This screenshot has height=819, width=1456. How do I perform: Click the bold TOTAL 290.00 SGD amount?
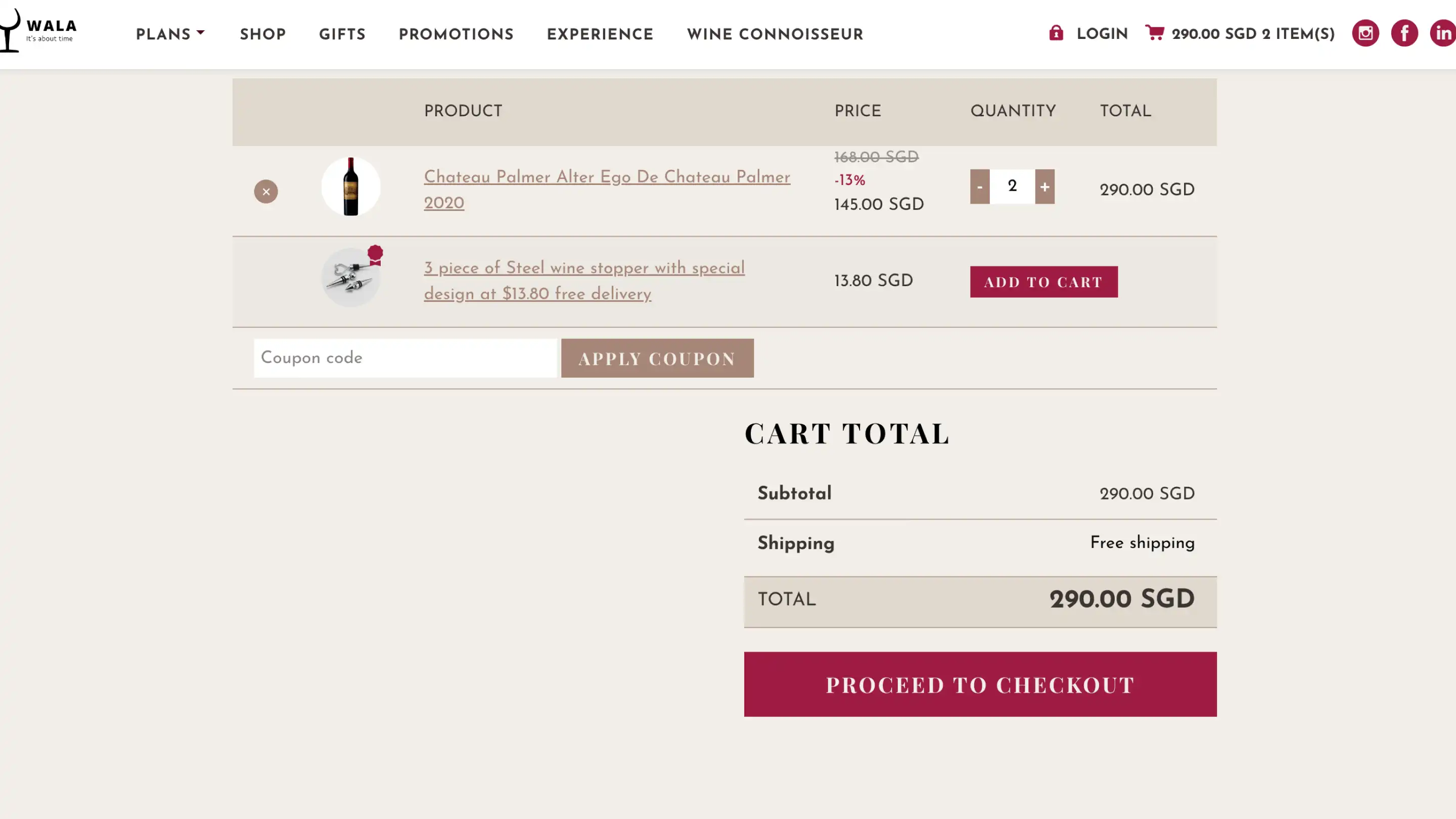pos(1122,600)
